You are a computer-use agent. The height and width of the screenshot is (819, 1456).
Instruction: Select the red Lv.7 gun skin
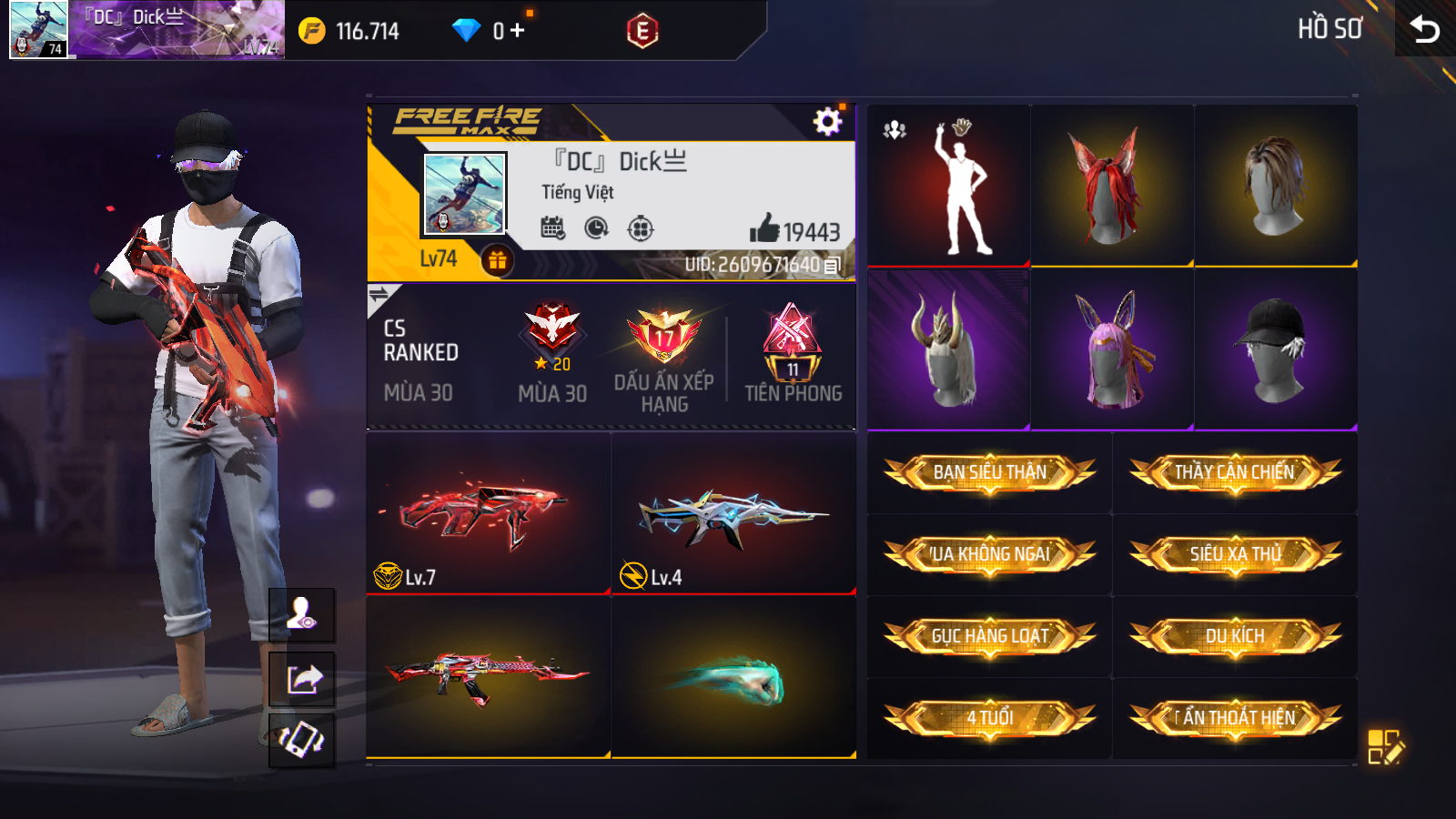tap(489, 513)
